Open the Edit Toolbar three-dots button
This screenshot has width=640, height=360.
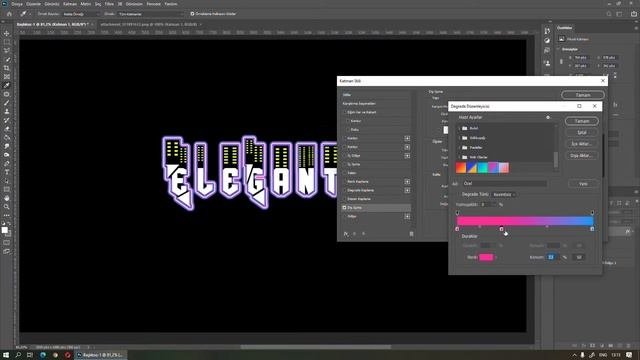pyautogui.click(x=7, y=215)
